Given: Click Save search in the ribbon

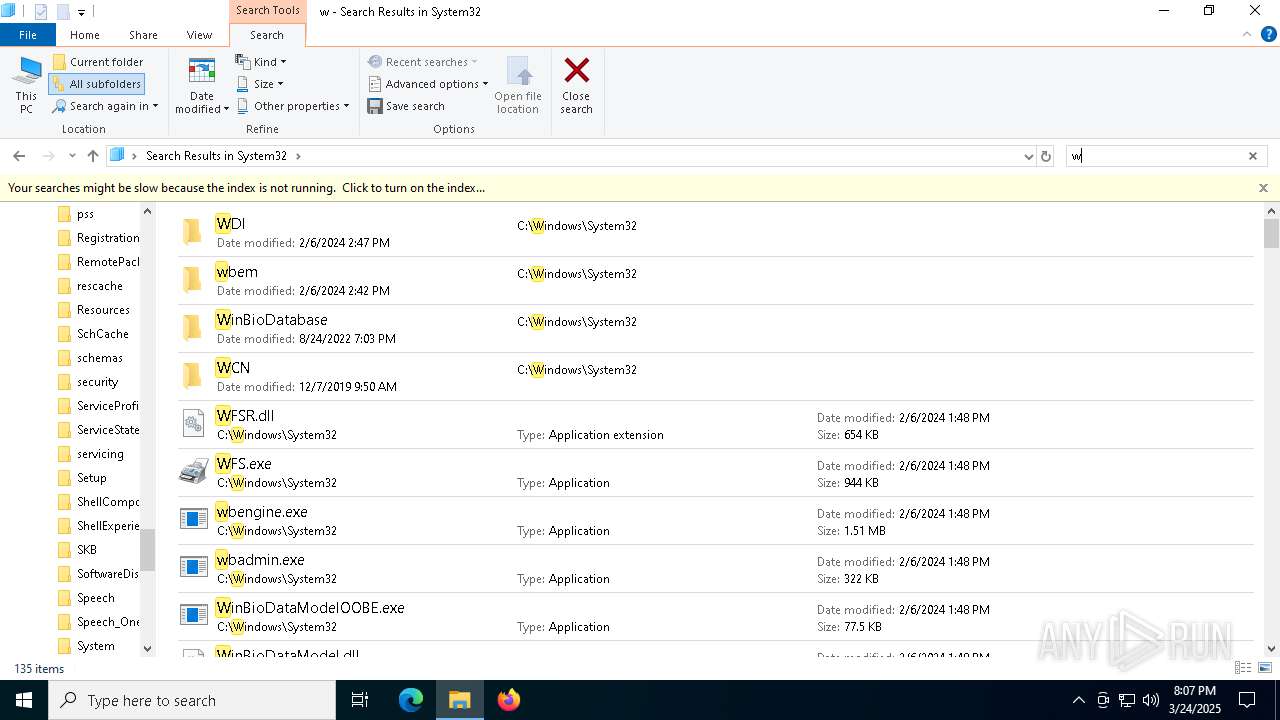Looking at the screenshot, I should [406, 106].
